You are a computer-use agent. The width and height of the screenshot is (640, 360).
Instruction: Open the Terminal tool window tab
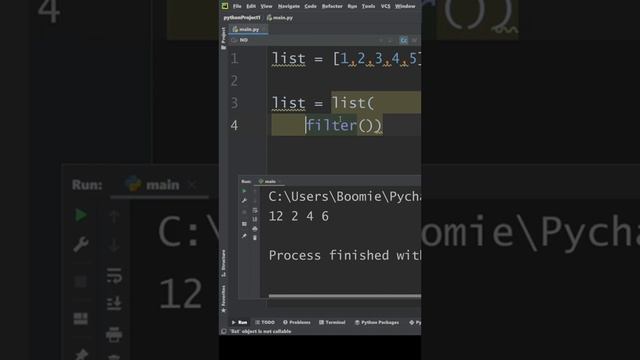pos(332,322)
